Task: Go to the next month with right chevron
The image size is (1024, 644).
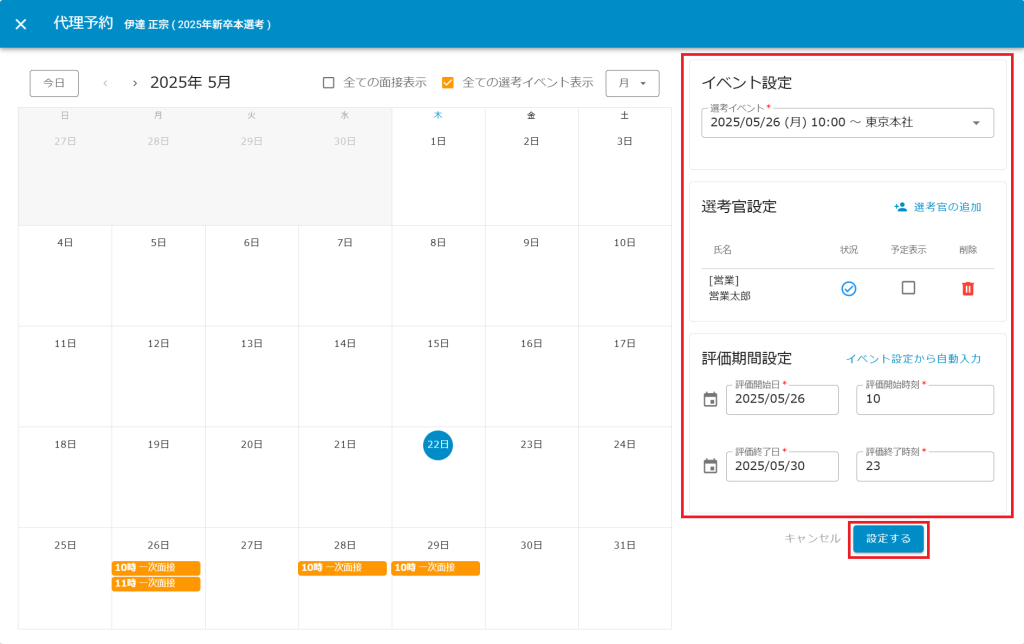Action: click(135, 83)
